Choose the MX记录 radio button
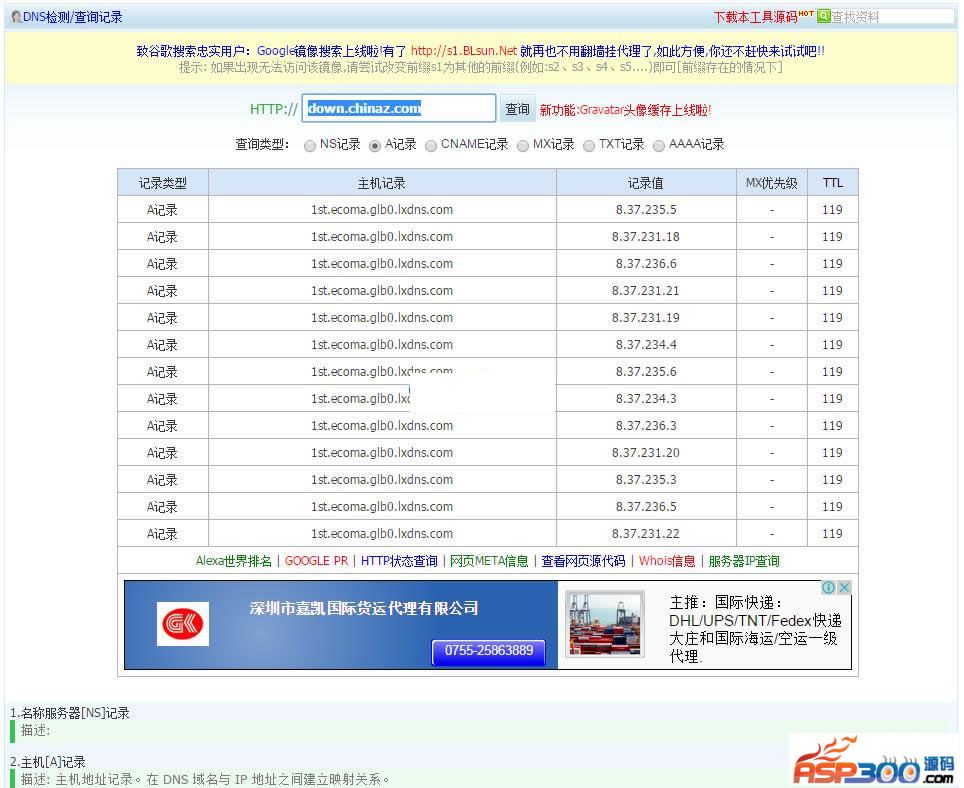This screenshot has width=964, height=788. pyautogui.click(x=523, y=145)
